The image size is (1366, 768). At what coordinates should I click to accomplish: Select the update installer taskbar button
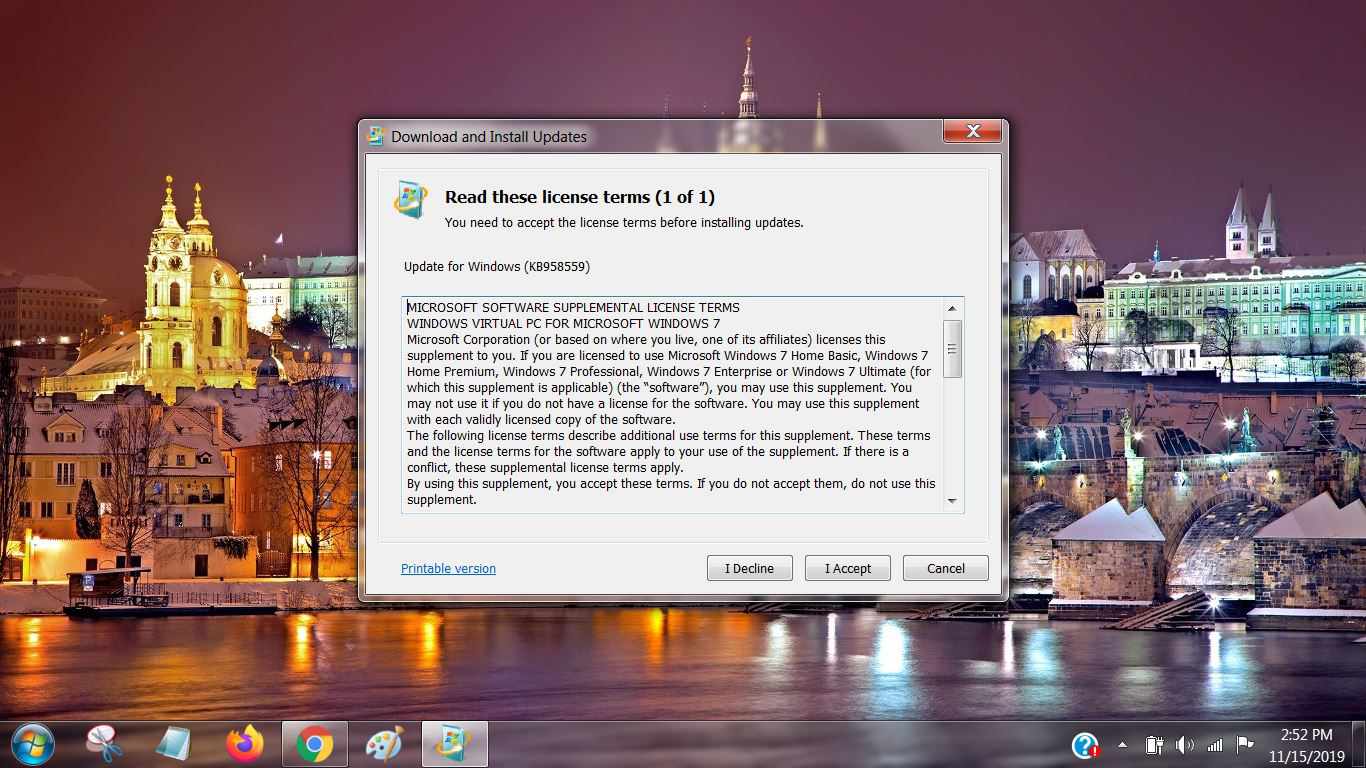click(x=454, y=744)
